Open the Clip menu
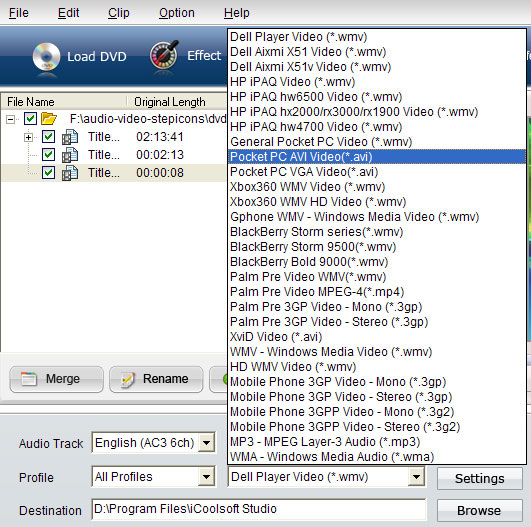The width and height of the screenshot is (531, 527). 119,13
